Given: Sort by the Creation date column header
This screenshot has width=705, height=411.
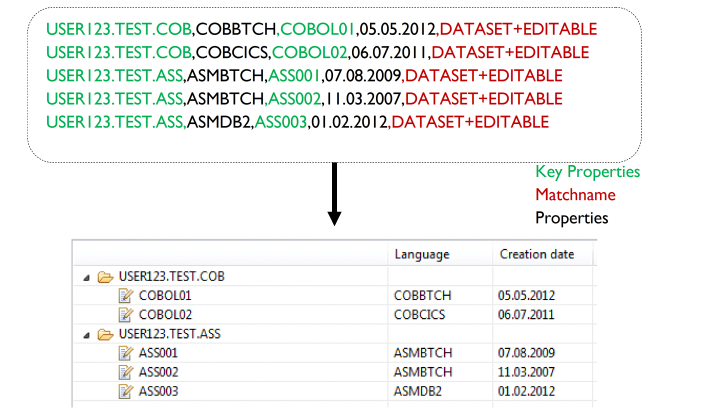Looking at the screenshot, I should 536,254.
